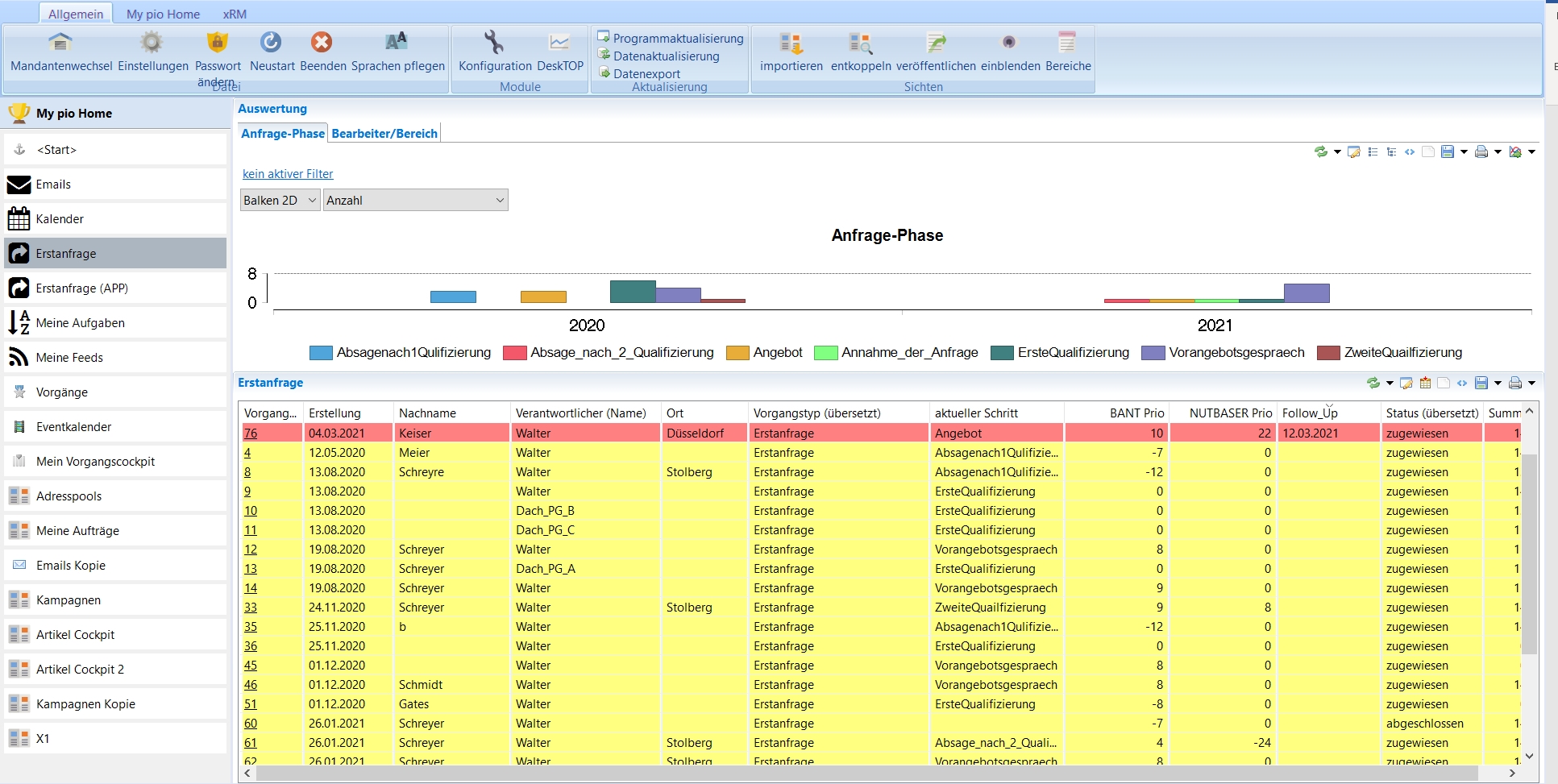1558x784 pixels.
Task: Click the veröffentlichen icon in Sichten
Action: click(935, 43)
